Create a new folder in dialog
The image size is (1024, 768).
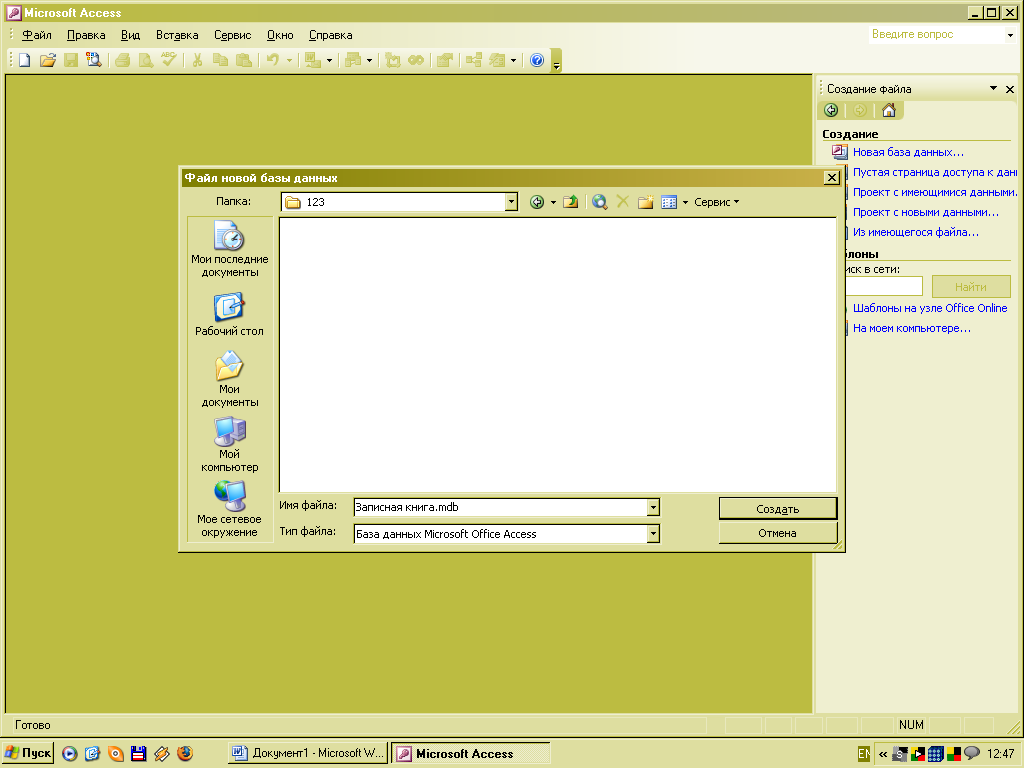click(645, 202)
